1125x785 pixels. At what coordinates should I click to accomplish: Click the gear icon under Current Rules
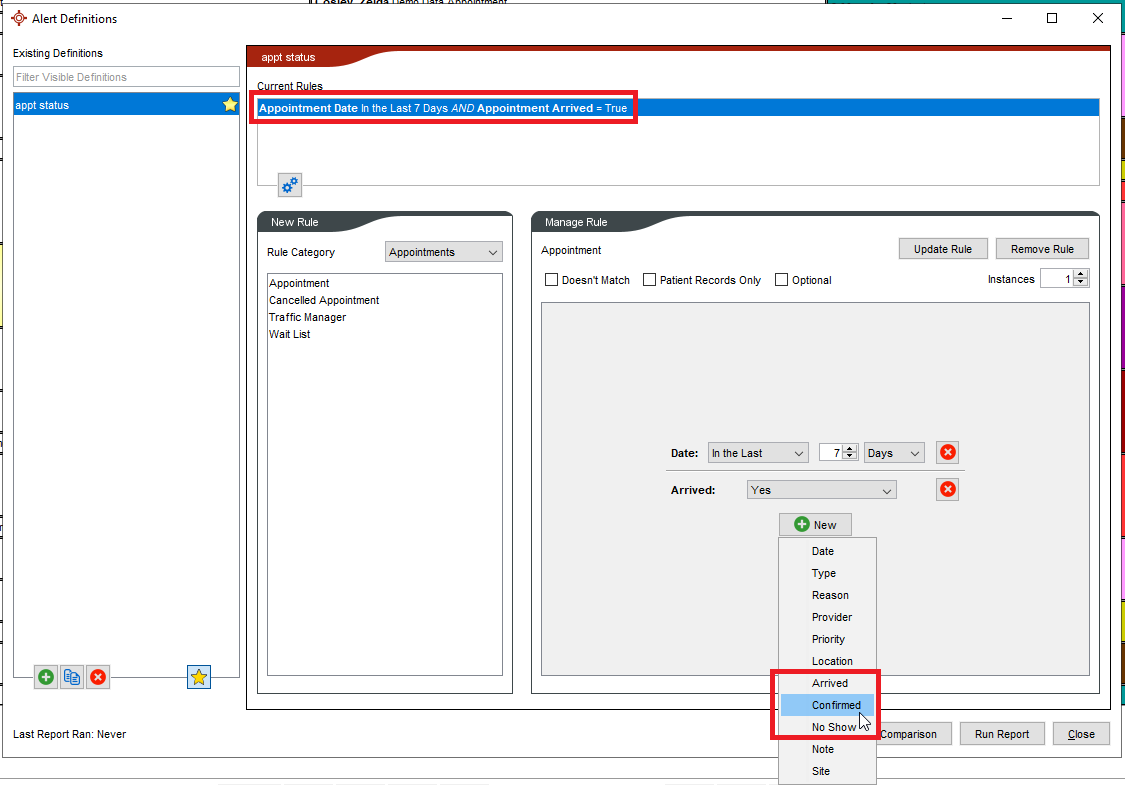pyautogui.click(x=289, y=185)
